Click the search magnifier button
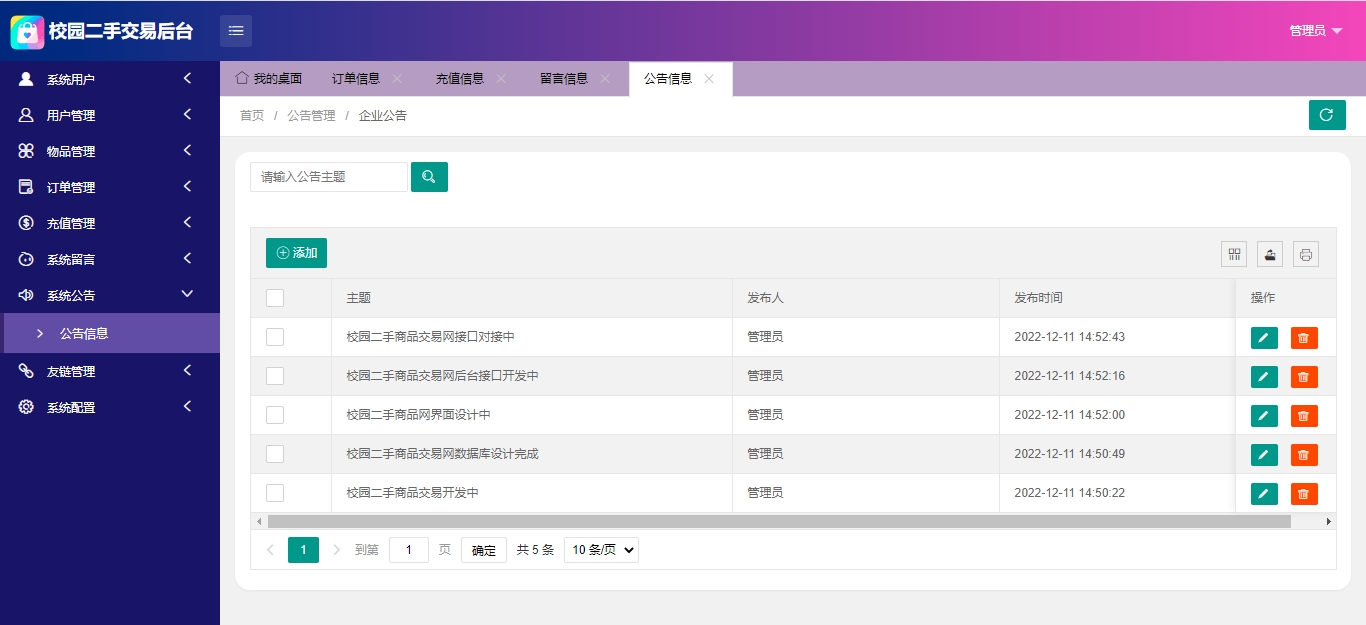Viewport: 1366px width, 625px height. coord(429,177)
